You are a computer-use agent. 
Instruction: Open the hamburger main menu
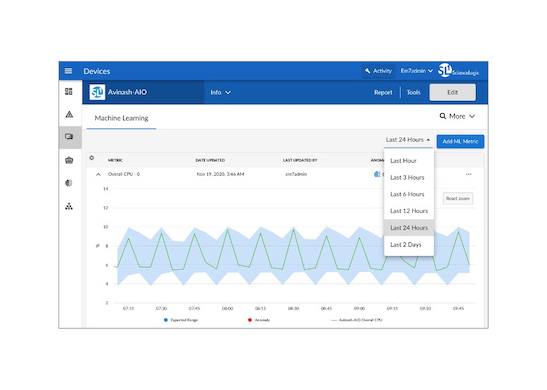[x=68, y=71]
